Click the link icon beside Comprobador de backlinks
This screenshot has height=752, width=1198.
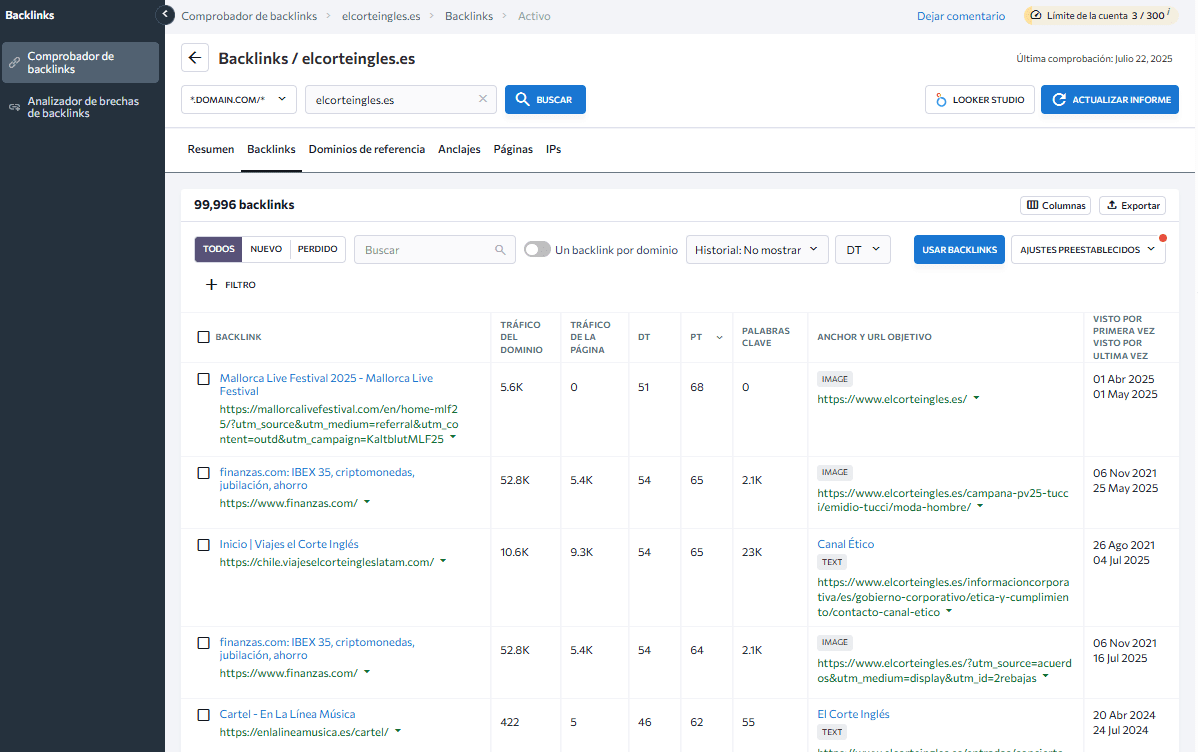(15, 63)
